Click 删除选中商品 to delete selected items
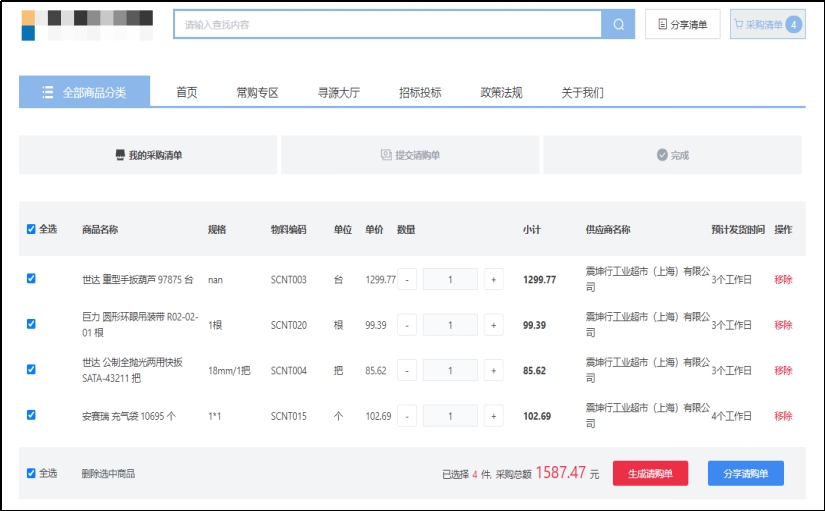Screen dimensions: 825x511 point(108,474)
